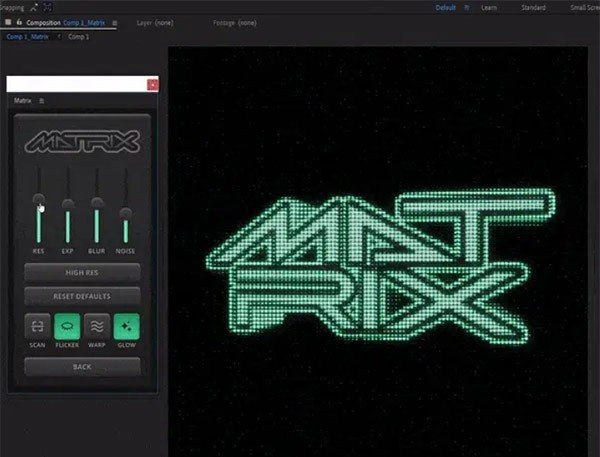Click the Matrix logo in the panel
This screenshot has width=600, height=457.
coord(82,142)
